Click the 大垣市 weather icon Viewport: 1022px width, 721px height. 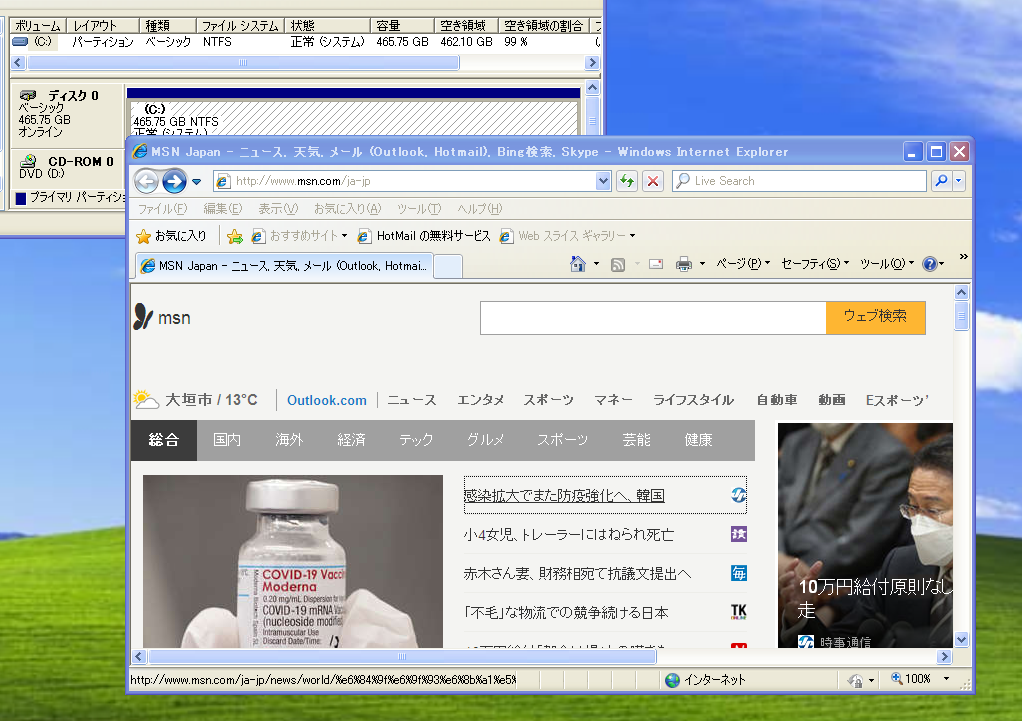coord(146,400)
